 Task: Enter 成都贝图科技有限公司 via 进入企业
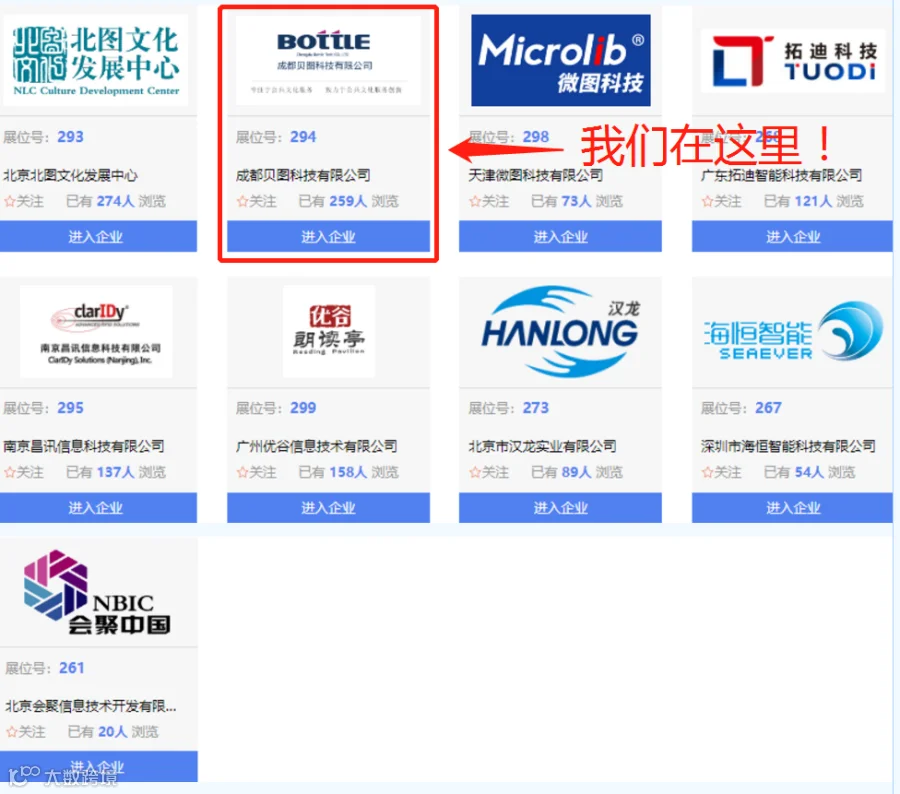pos(328,237)
